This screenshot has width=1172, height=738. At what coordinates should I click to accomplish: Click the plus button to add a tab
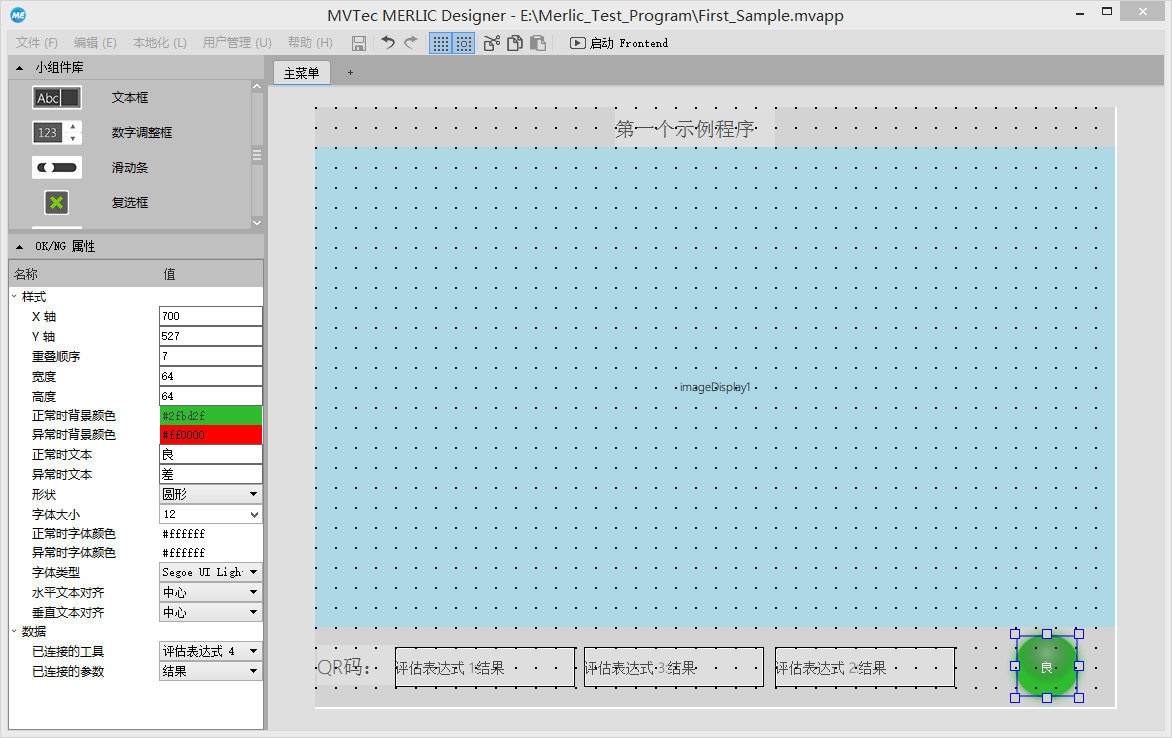pyautogui.click(x=349, y=72)
